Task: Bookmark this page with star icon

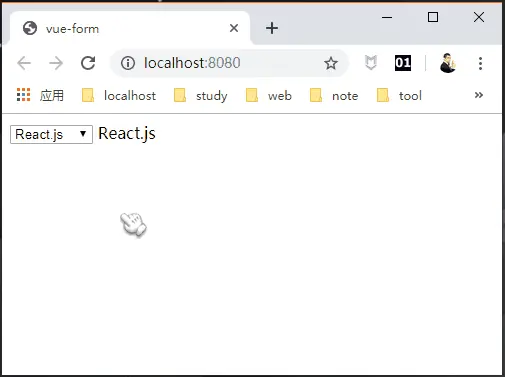Action: (331, 63)
